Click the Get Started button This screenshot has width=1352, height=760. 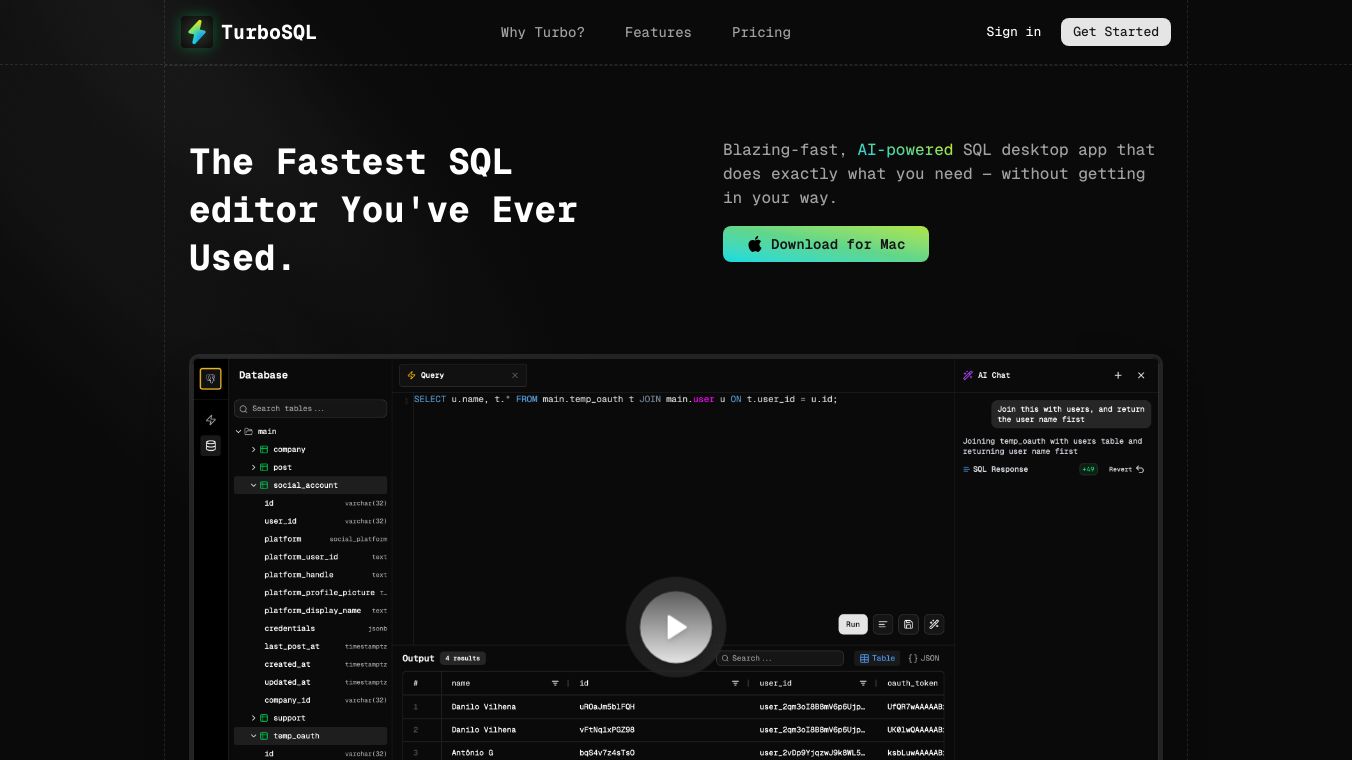[x=1115, y=32]
